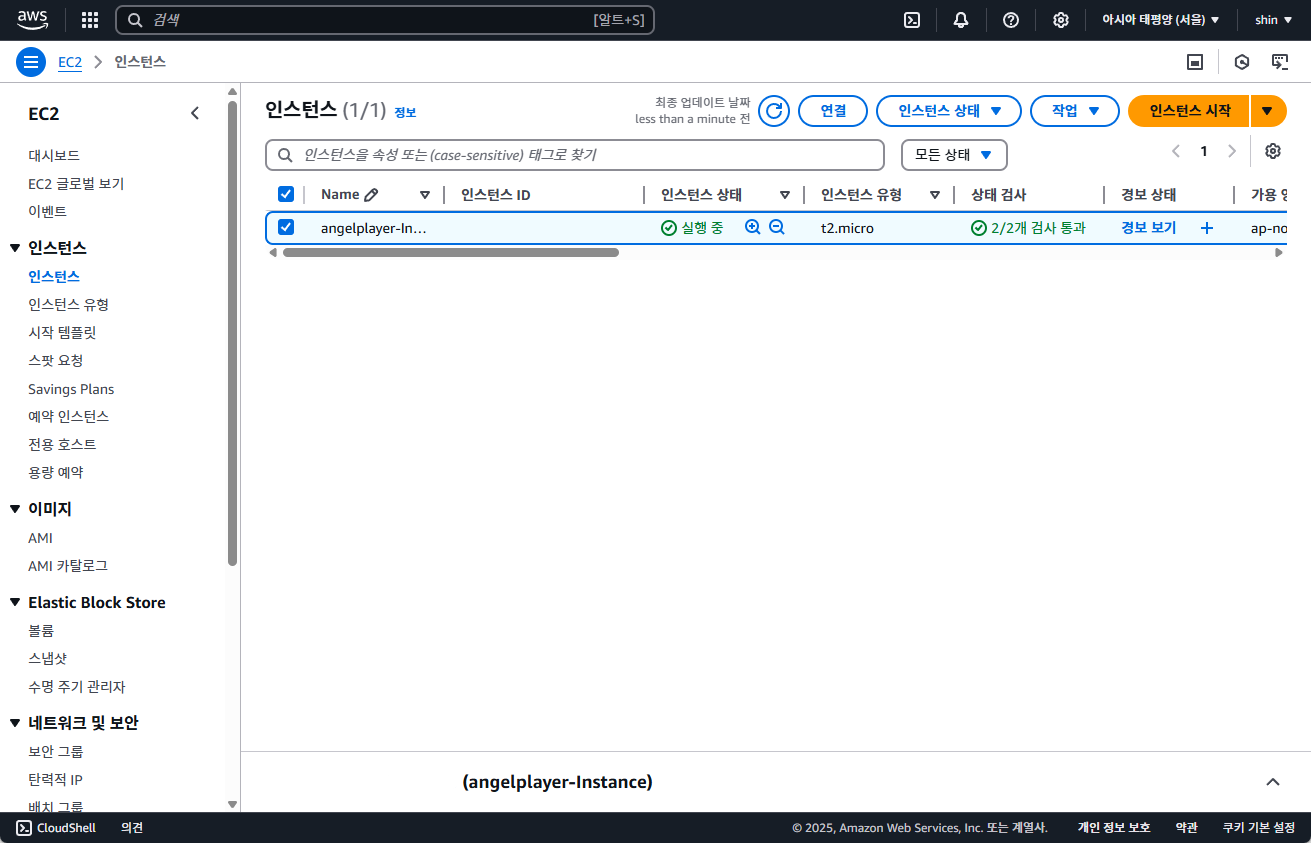Open the 모든 상태 filter dropdown

[x=954, y=155]
